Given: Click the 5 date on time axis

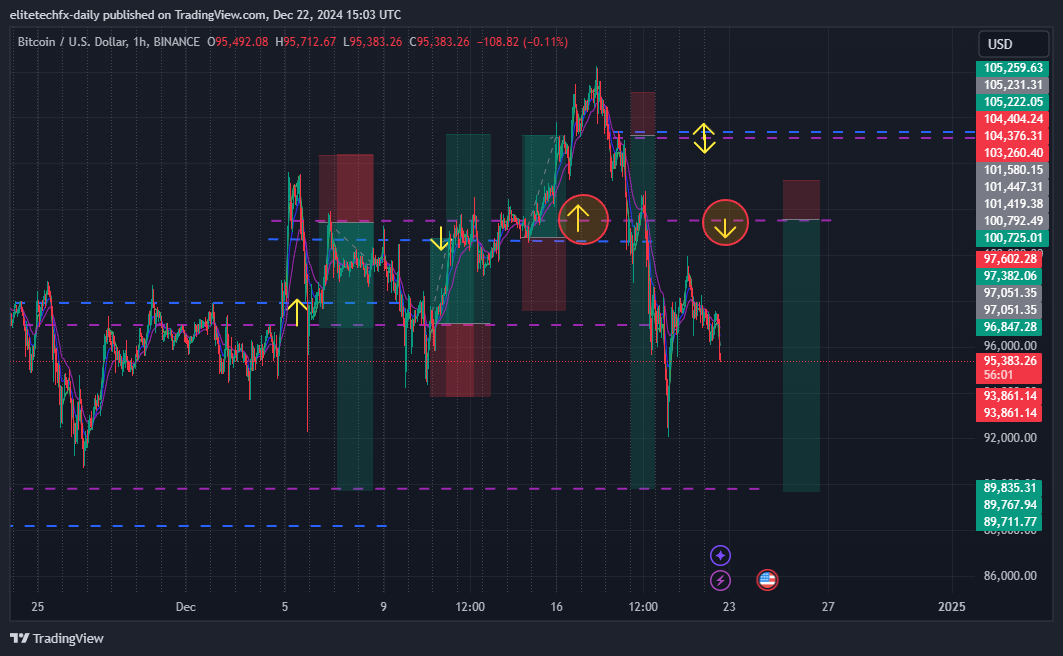Looking at the screenshot, I should [x=285, y=607].
